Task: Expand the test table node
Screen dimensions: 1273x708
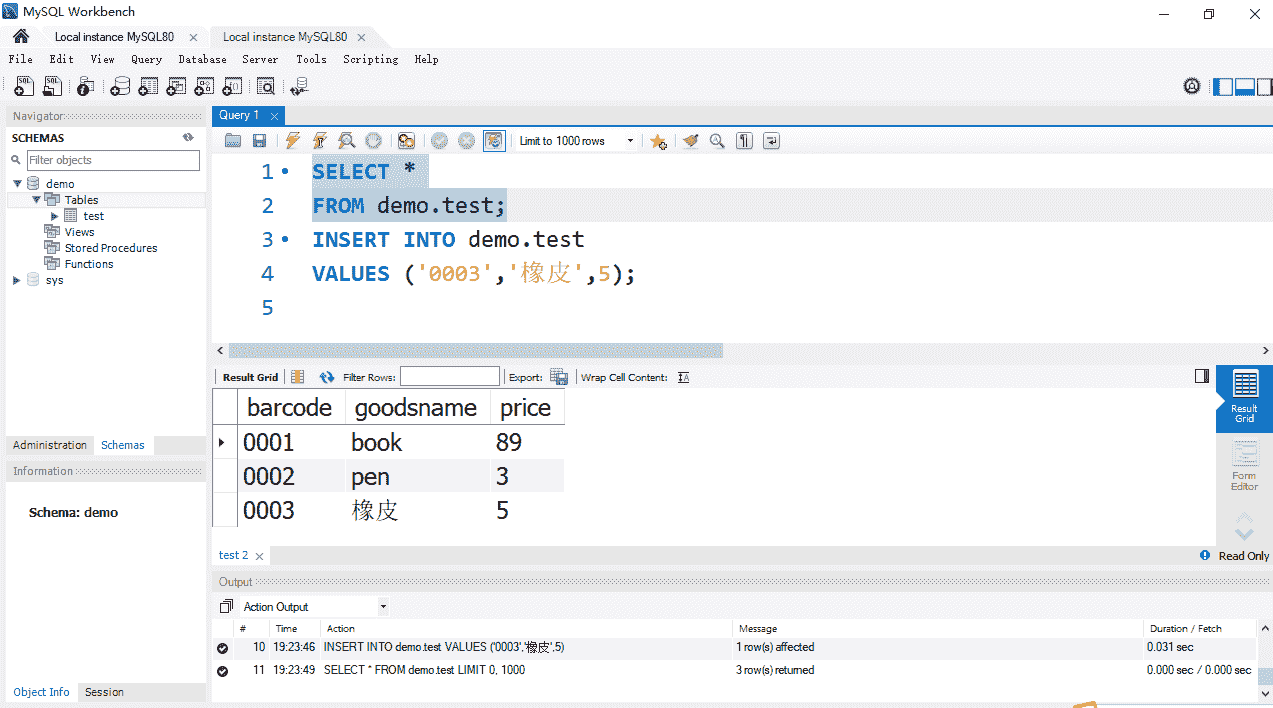Action: (55, 216)
